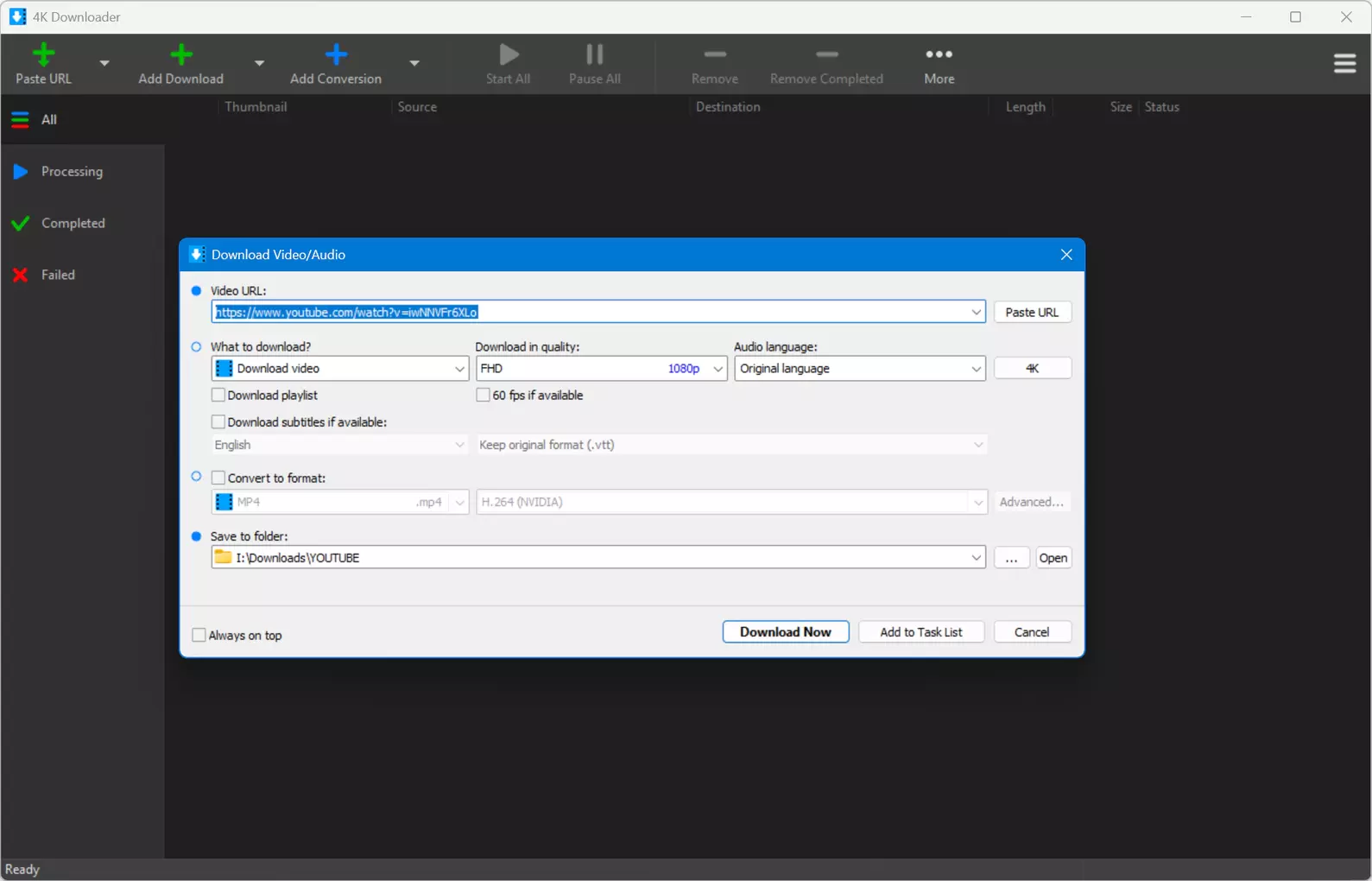Viewport: 1372px width, 881px height.
Task: Click the Add Download plus icon
Action: [x=181, y=54]
